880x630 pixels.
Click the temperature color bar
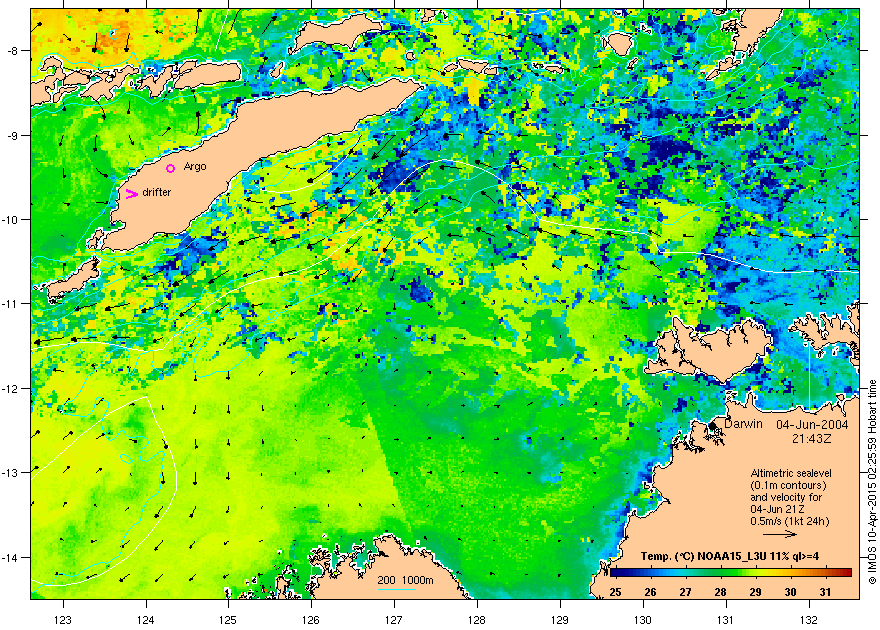pyautogui.click(x=731, y=573)
